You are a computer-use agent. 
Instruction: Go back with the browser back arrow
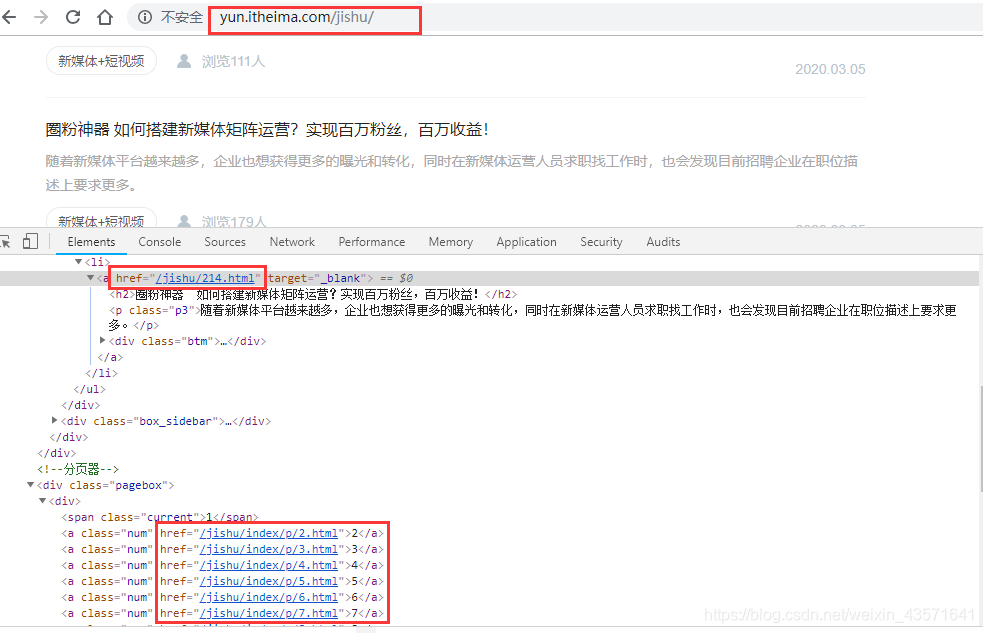[x=9, y=17]
